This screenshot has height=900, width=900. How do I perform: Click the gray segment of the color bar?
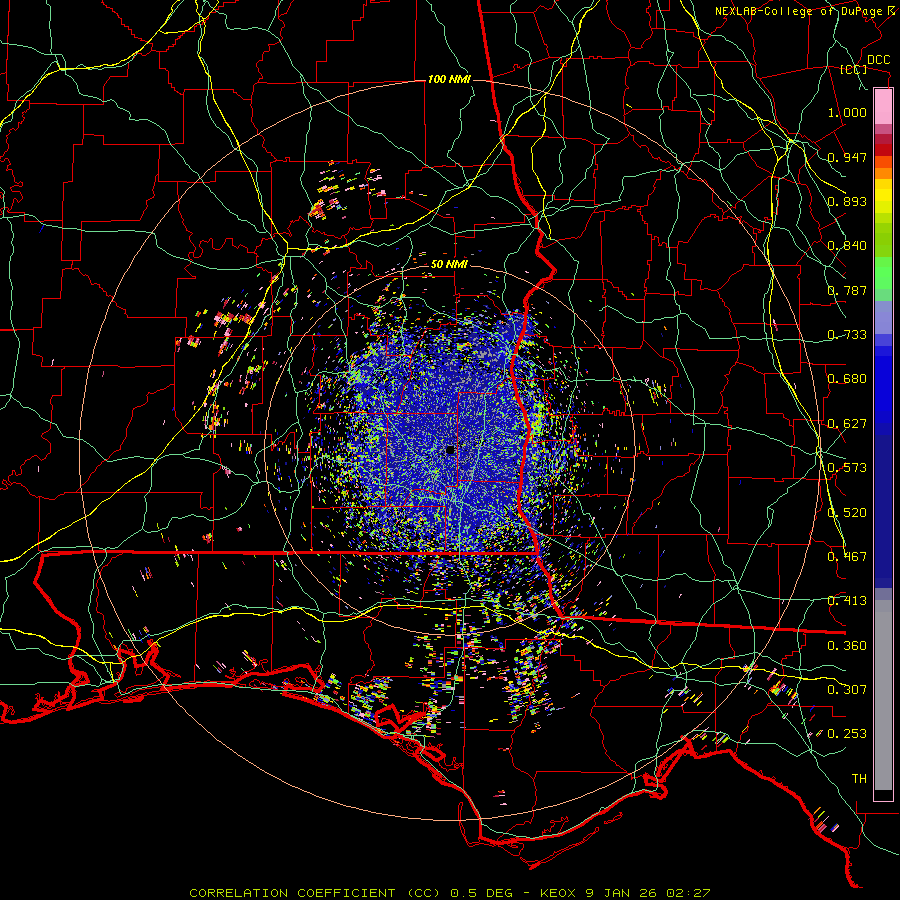click(883, 695)
